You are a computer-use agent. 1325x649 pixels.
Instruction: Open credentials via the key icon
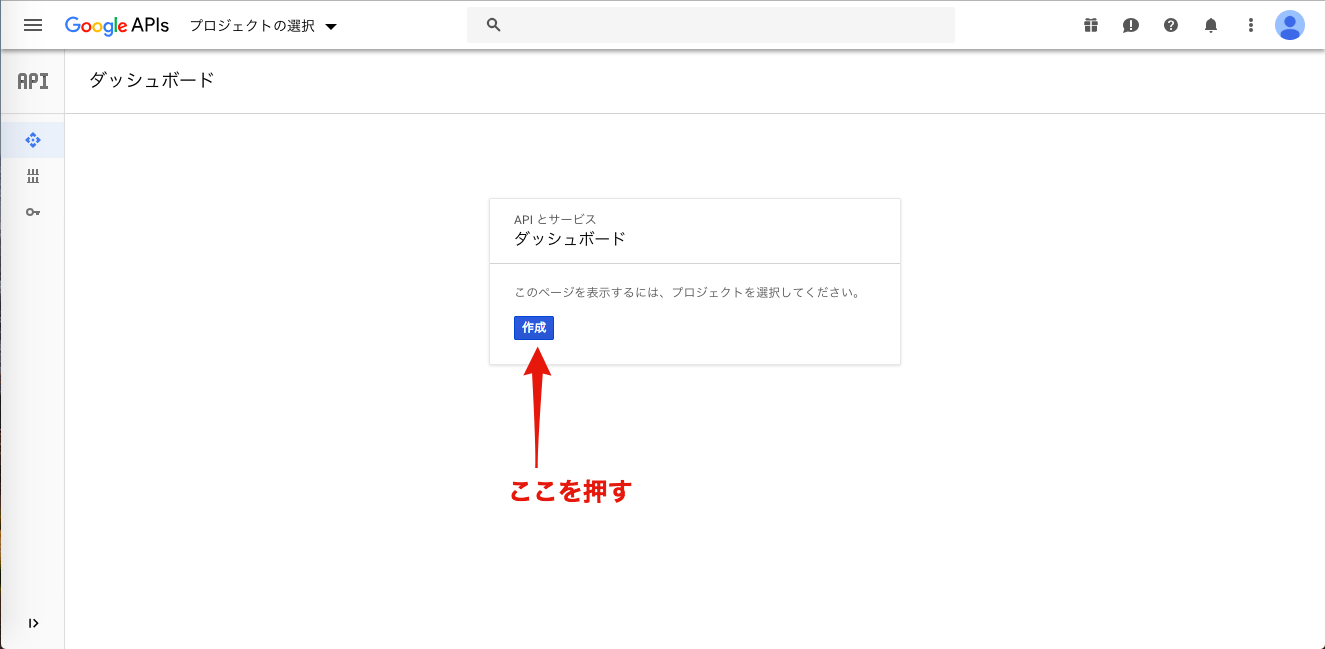[x=33, y=212]
